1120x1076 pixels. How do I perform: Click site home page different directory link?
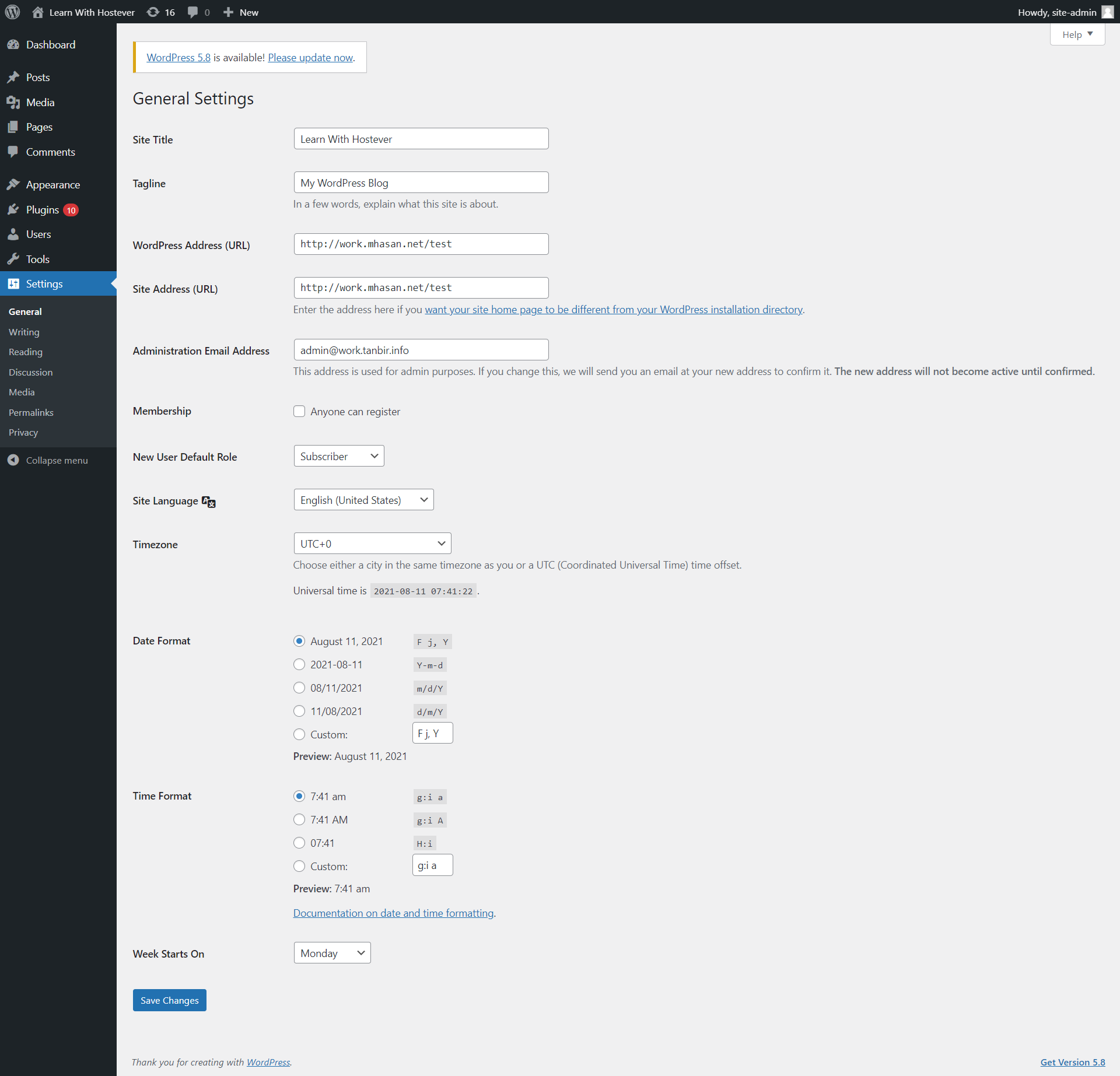point(614,309)
